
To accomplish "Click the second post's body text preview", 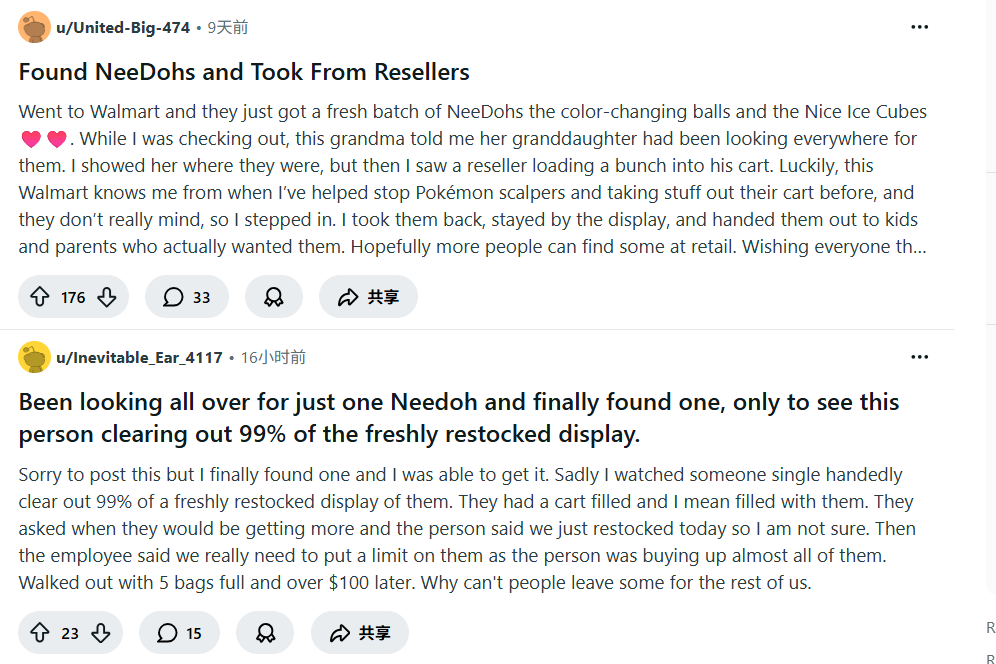I will [x=465, y=528].
